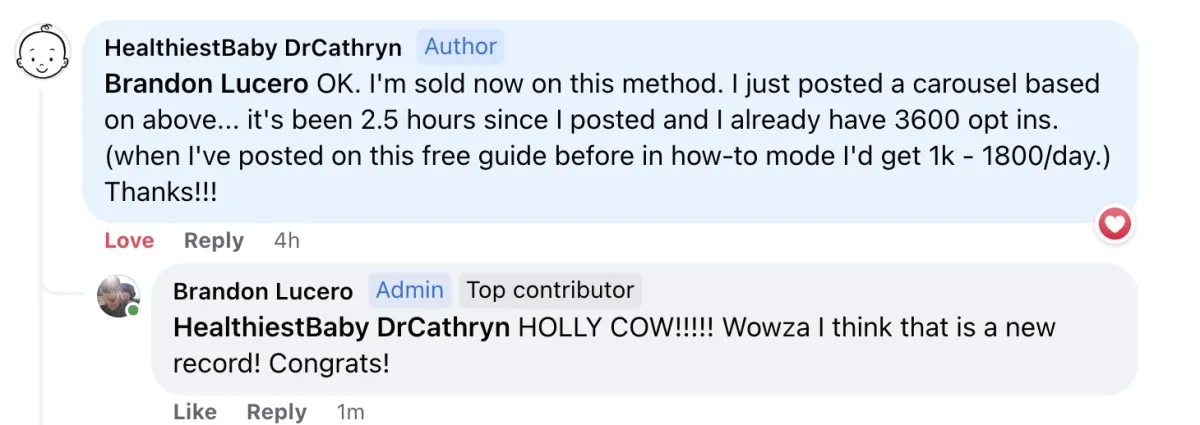The image size is (1200, 425).
Task: Open Brandon Lucero's profile photo
Action: 118,296
